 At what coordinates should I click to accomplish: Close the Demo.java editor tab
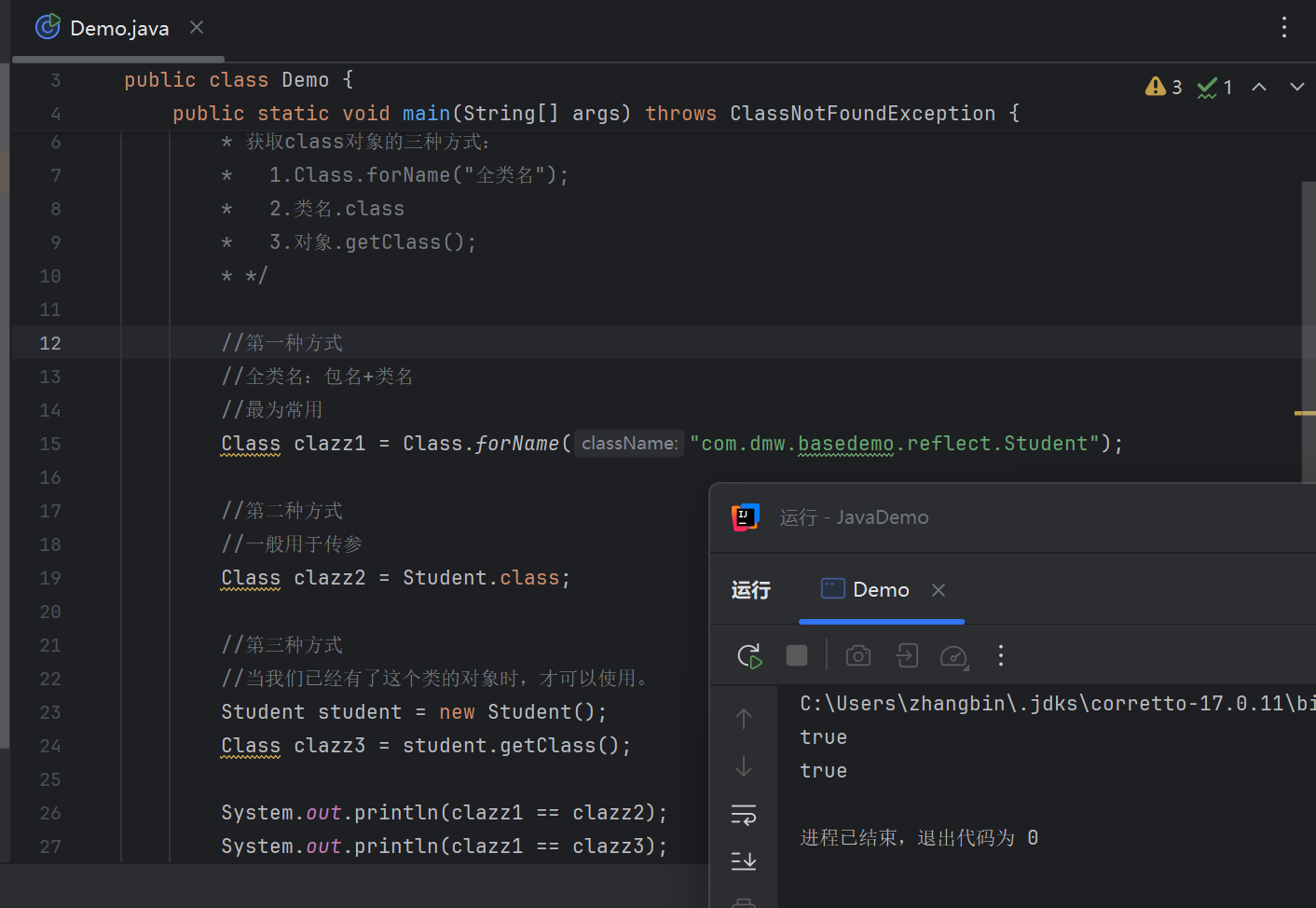pos(197,27)
